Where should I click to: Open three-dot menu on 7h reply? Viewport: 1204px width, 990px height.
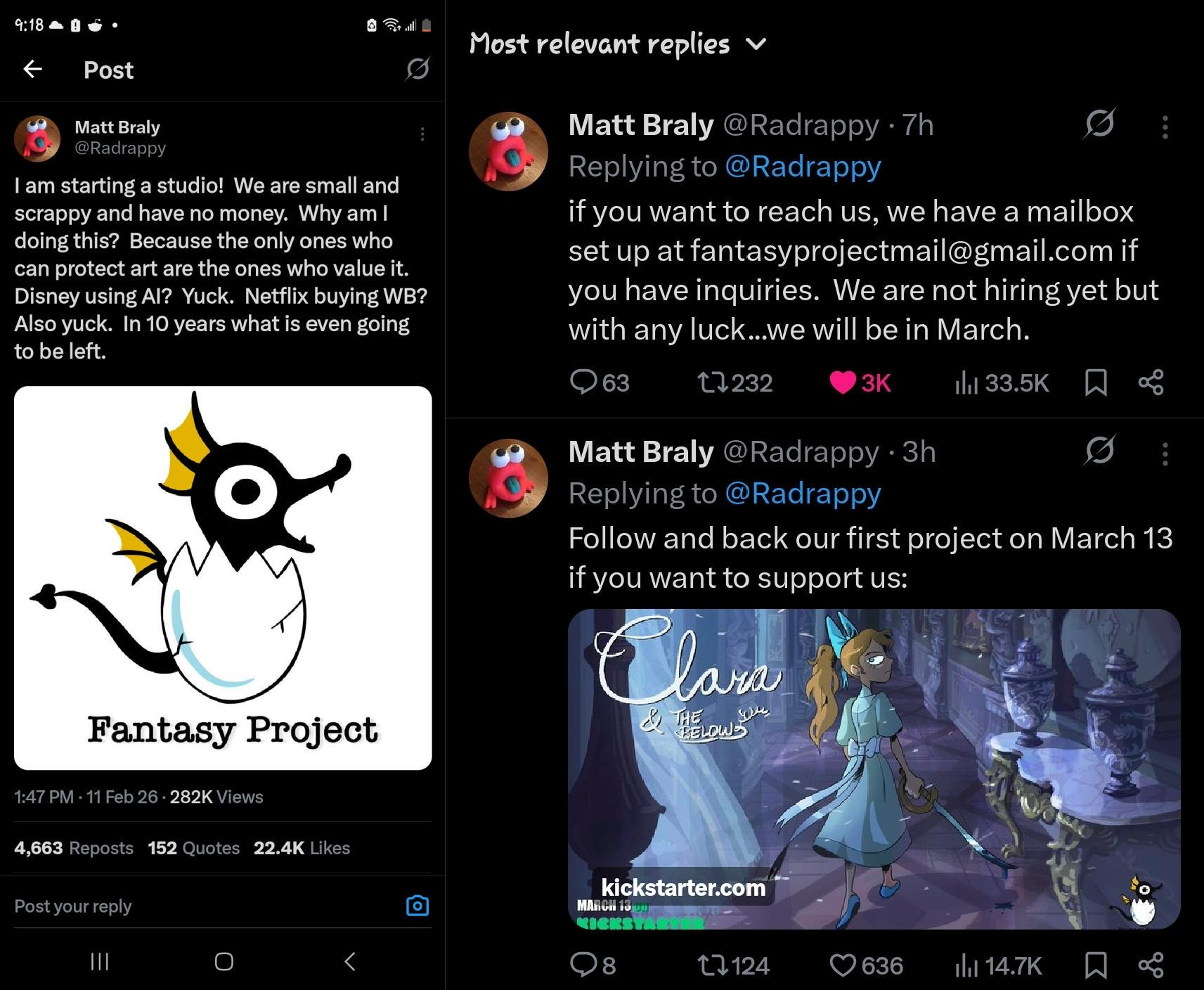(1165, 127)
